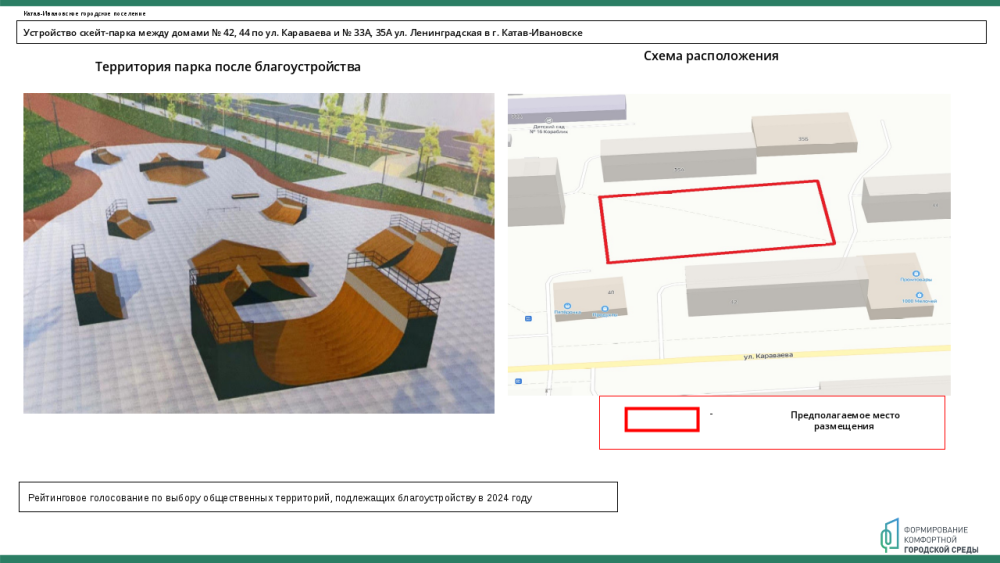Select the skate park project title text box

503,33
